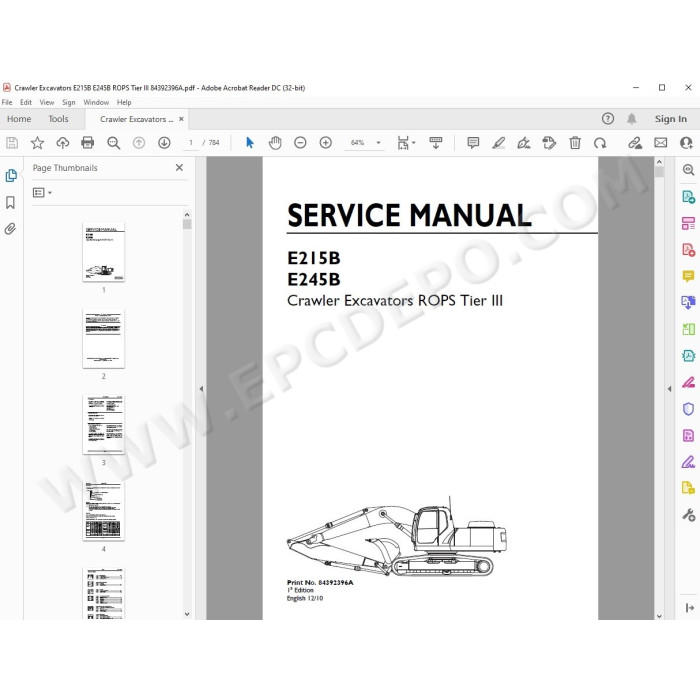Select the Crawler Excavators document tab
The image size is (700, 700).
(x=136, y=119)
